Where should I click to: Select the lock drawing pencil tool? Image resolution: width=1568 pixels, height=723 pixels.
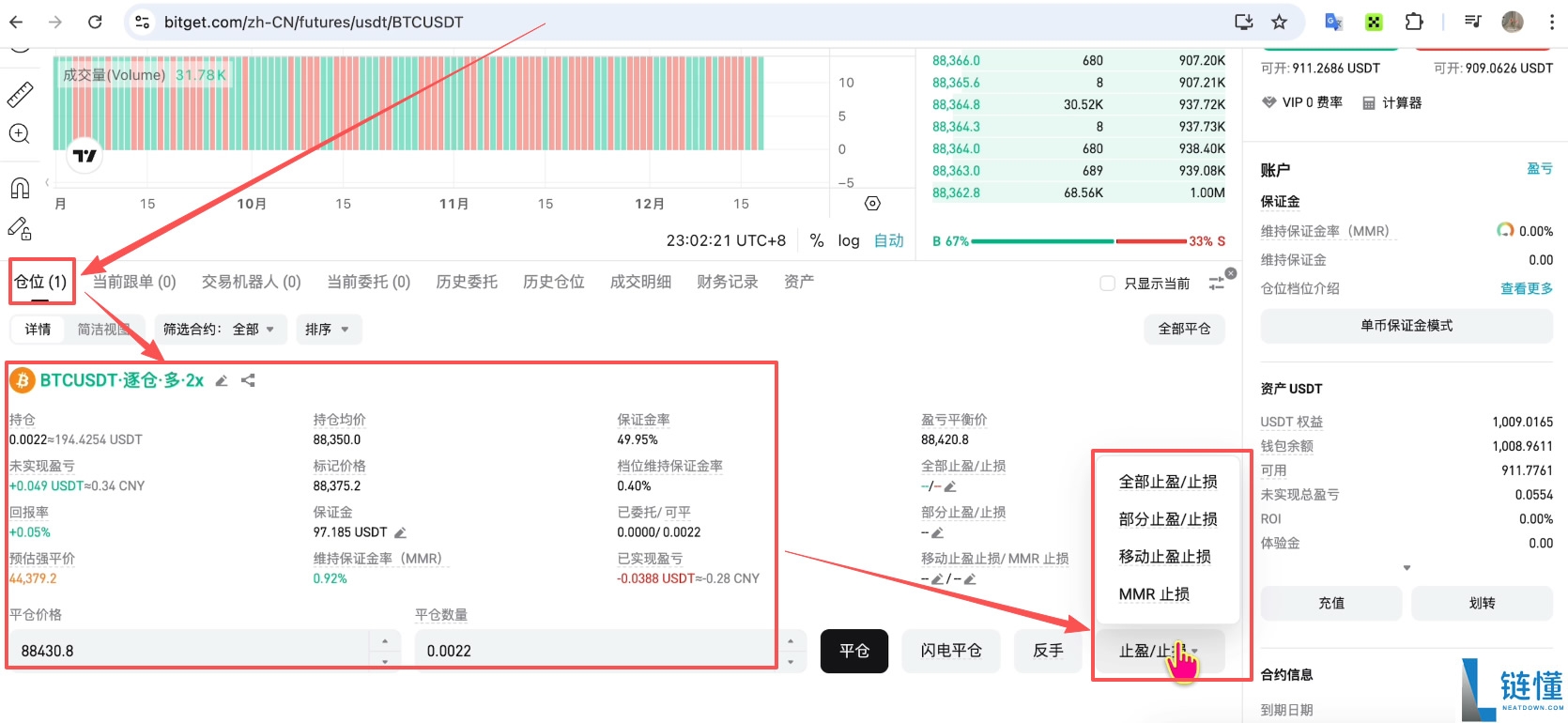click(x=20, y=228)
